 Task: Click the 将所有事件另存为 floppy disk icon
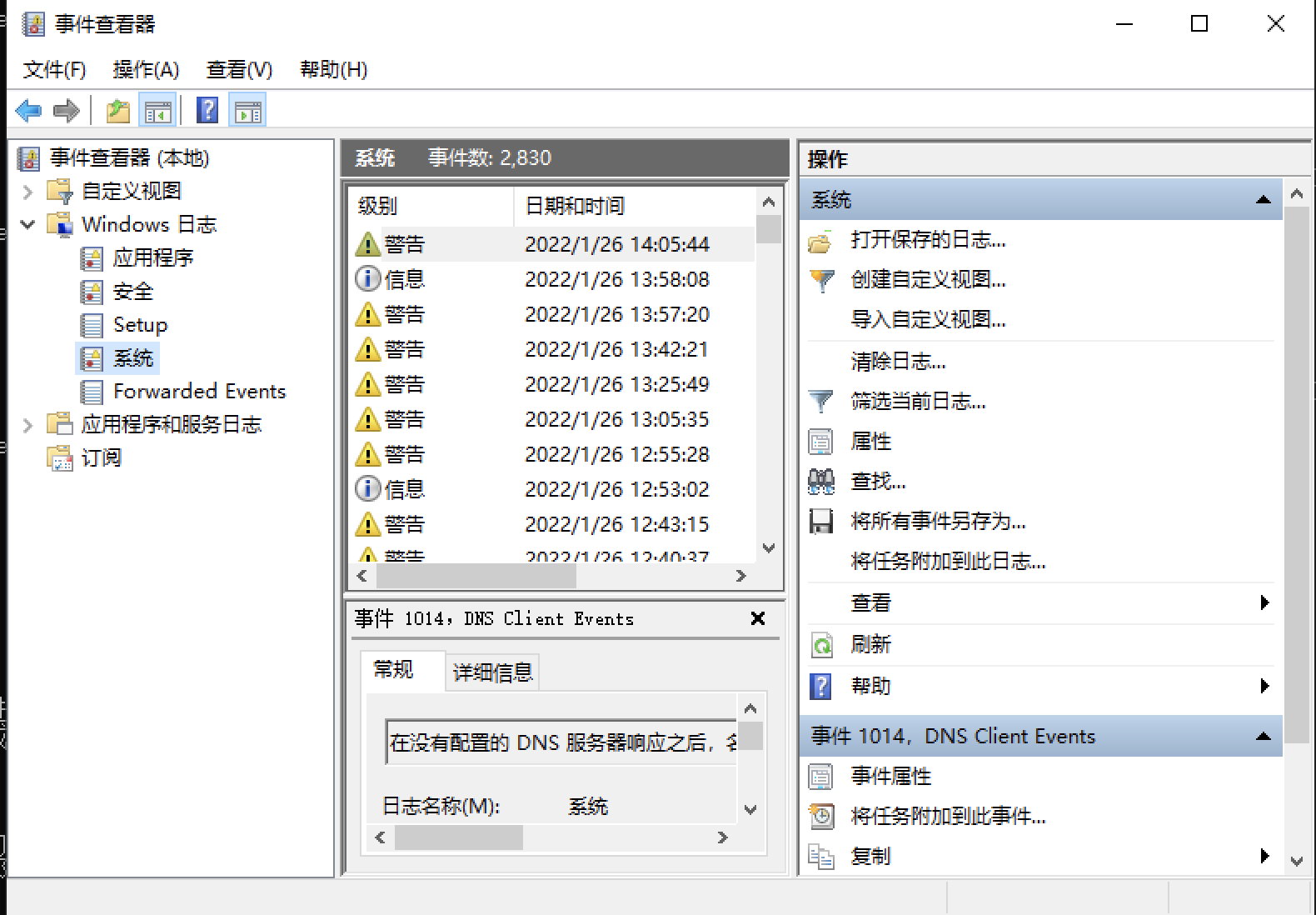pos(821,522)
